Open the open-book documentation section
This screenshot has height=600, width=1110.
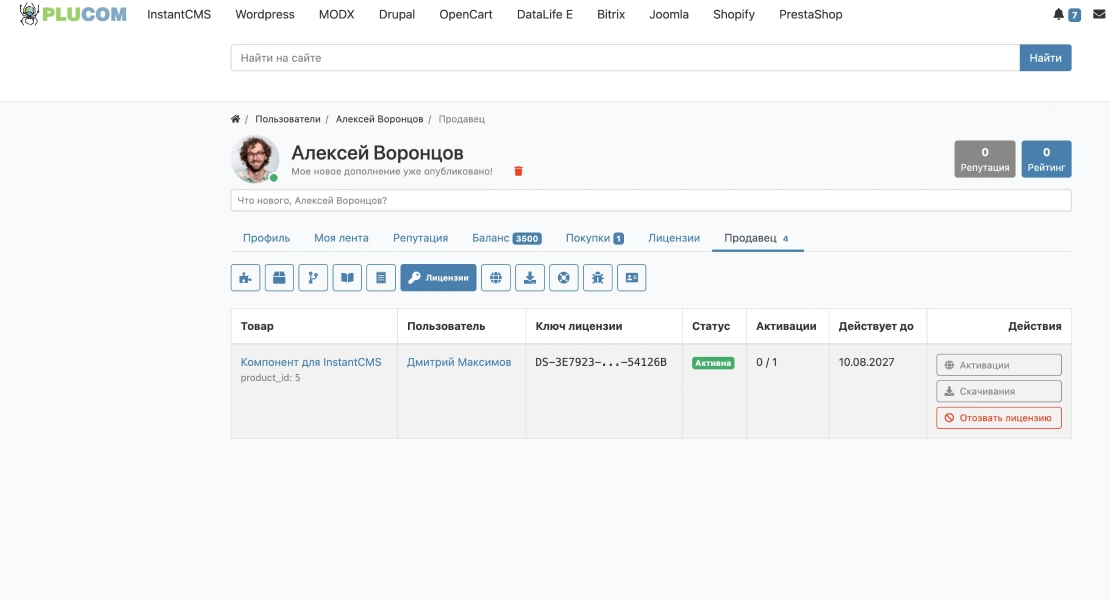[x=347, y=277]
